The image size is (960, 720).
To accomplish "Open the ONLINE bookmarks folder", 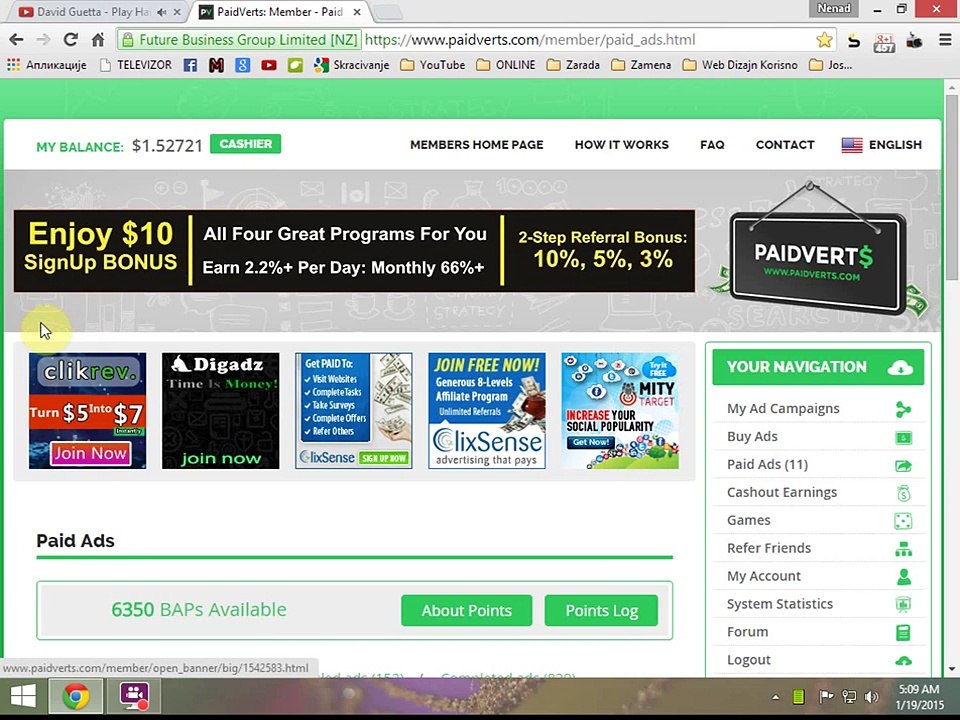I will tap(506, 65).
